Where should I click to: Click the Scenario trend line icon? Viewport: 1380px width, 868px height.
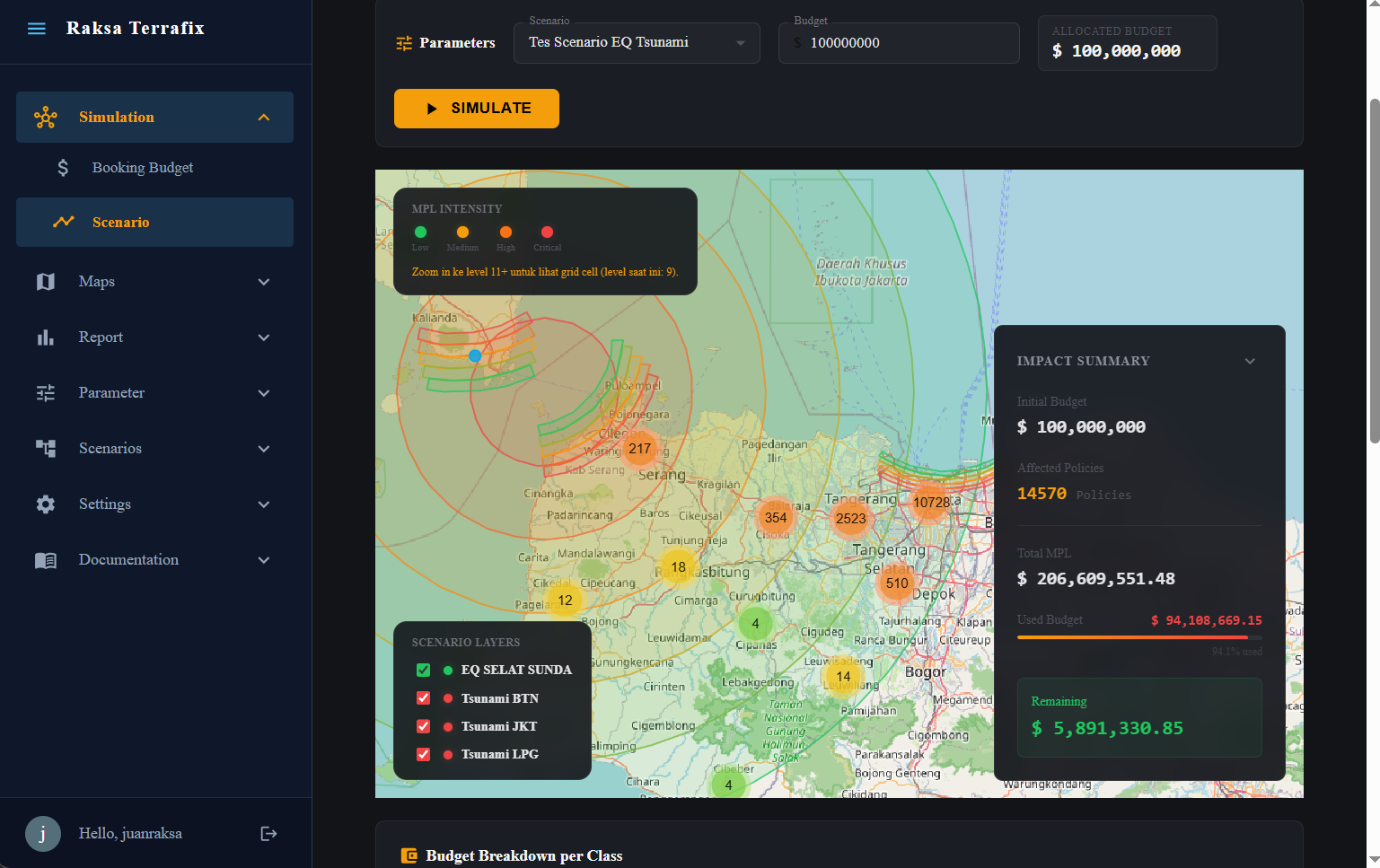coord(63,222)
